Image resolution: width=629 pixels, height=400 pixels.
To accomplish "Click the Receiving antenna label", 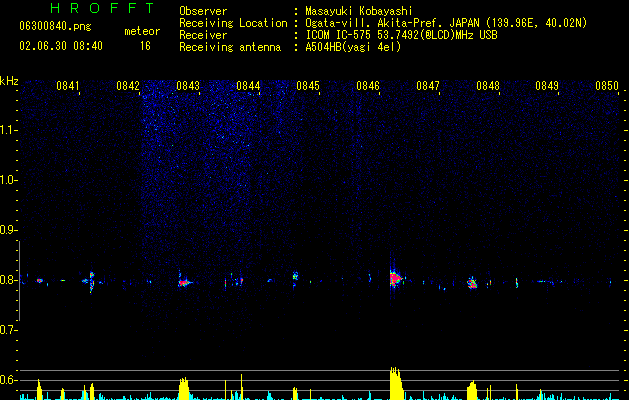I will pyautogui.click(x=230, y=47).
